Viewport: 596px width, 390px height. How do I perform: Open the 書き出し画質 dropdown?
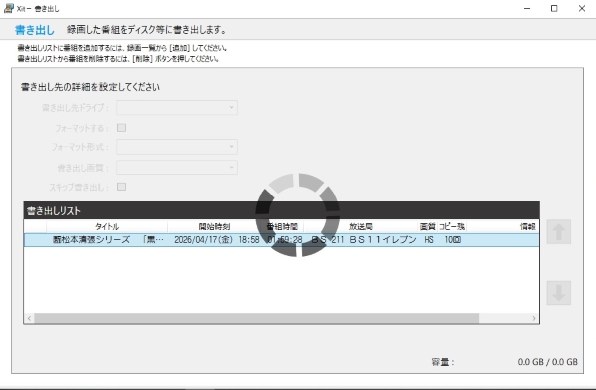(x=177, y=167)
